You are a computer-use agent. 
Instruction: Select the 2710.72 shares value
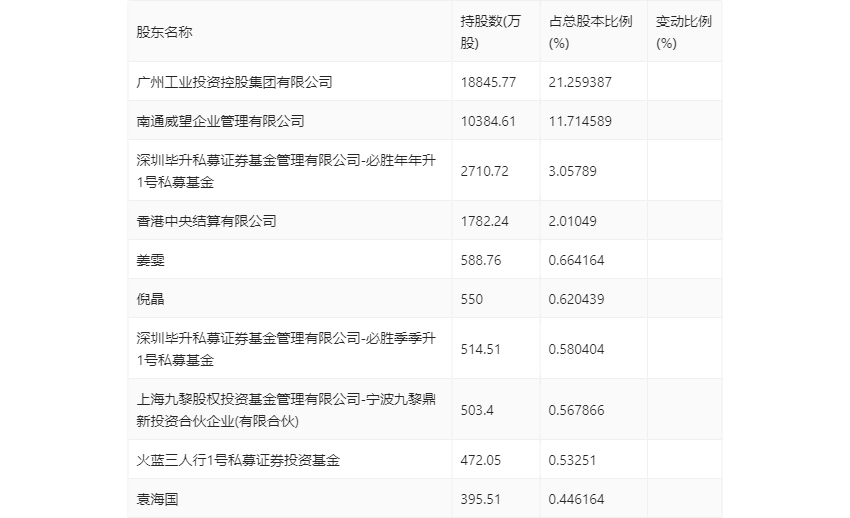(485, 171)
